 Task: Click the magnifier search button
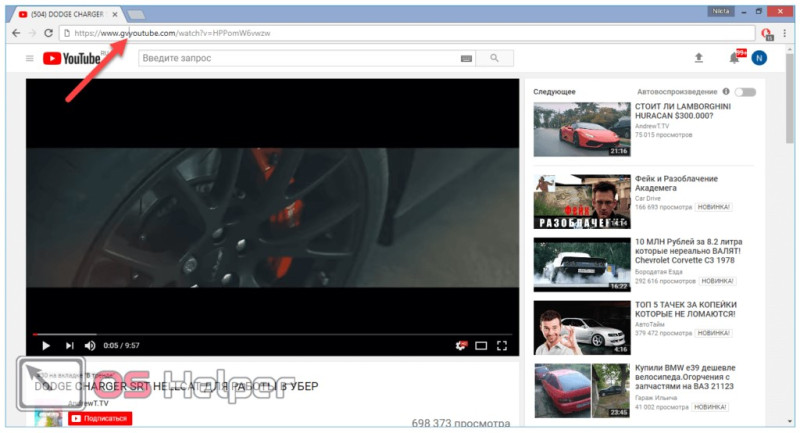(x=494, y=58)
